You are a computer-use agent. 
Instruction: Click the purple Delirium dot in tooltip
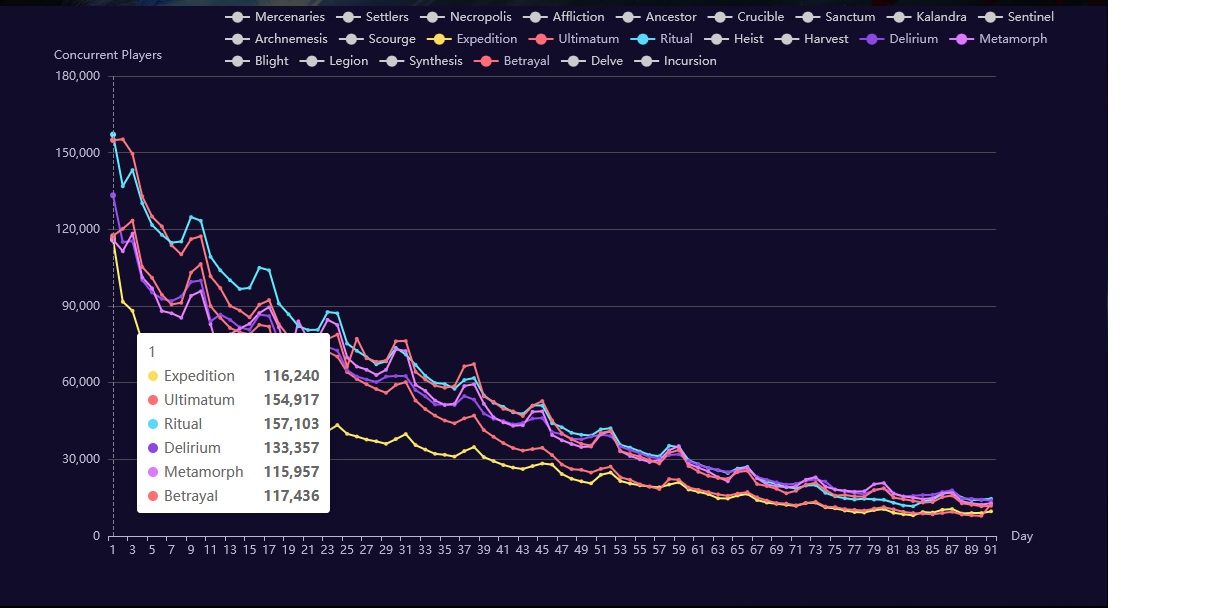153,448
